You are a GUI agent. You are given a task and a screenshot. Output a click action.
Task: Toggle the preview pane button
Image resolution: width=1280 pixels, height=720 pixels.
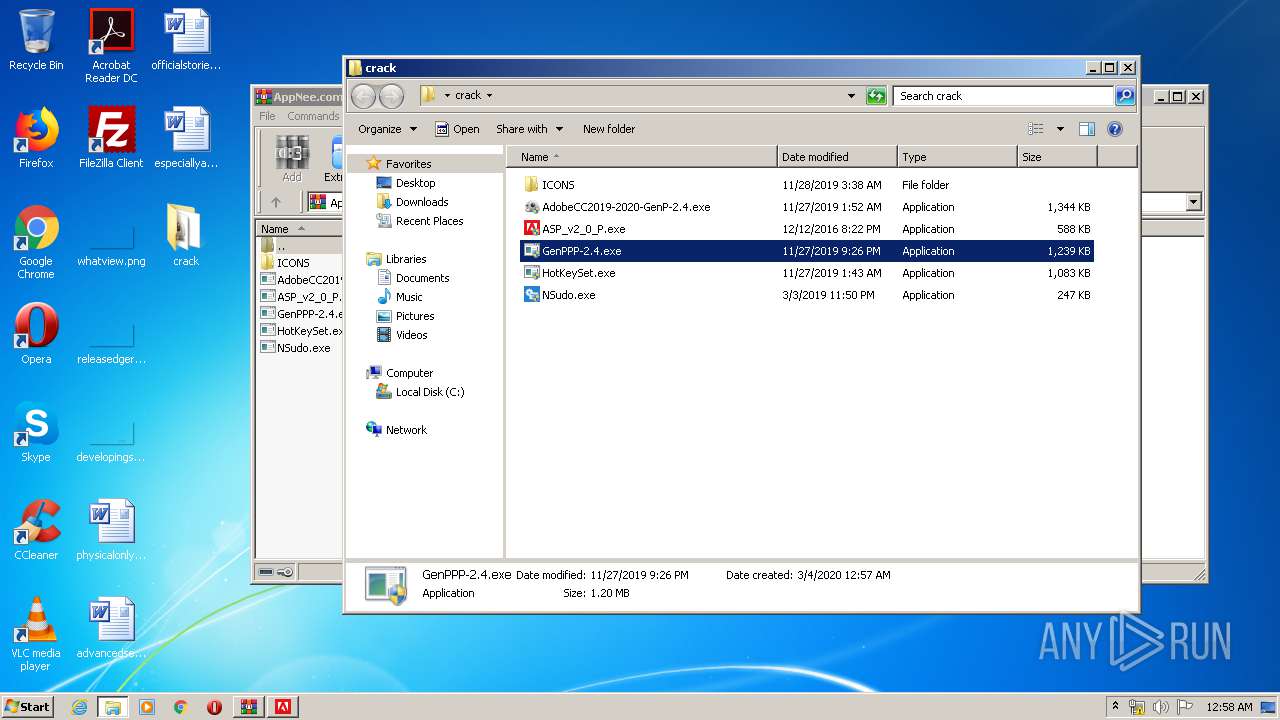pos(1087,129)
